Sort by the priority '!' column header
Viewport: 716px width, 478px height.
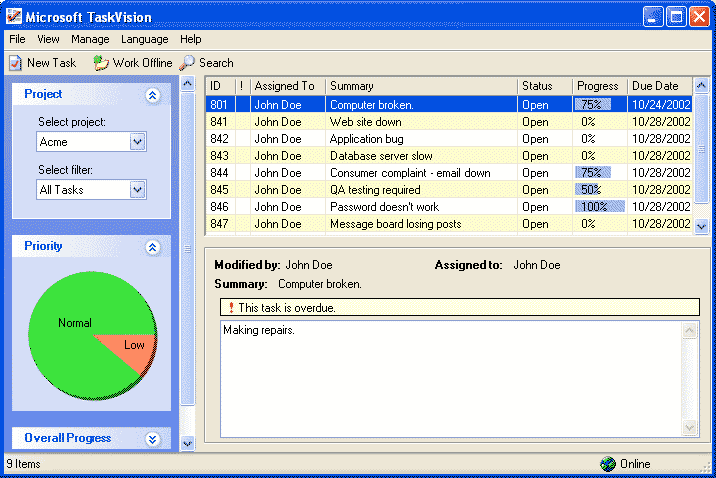[242, 86]
